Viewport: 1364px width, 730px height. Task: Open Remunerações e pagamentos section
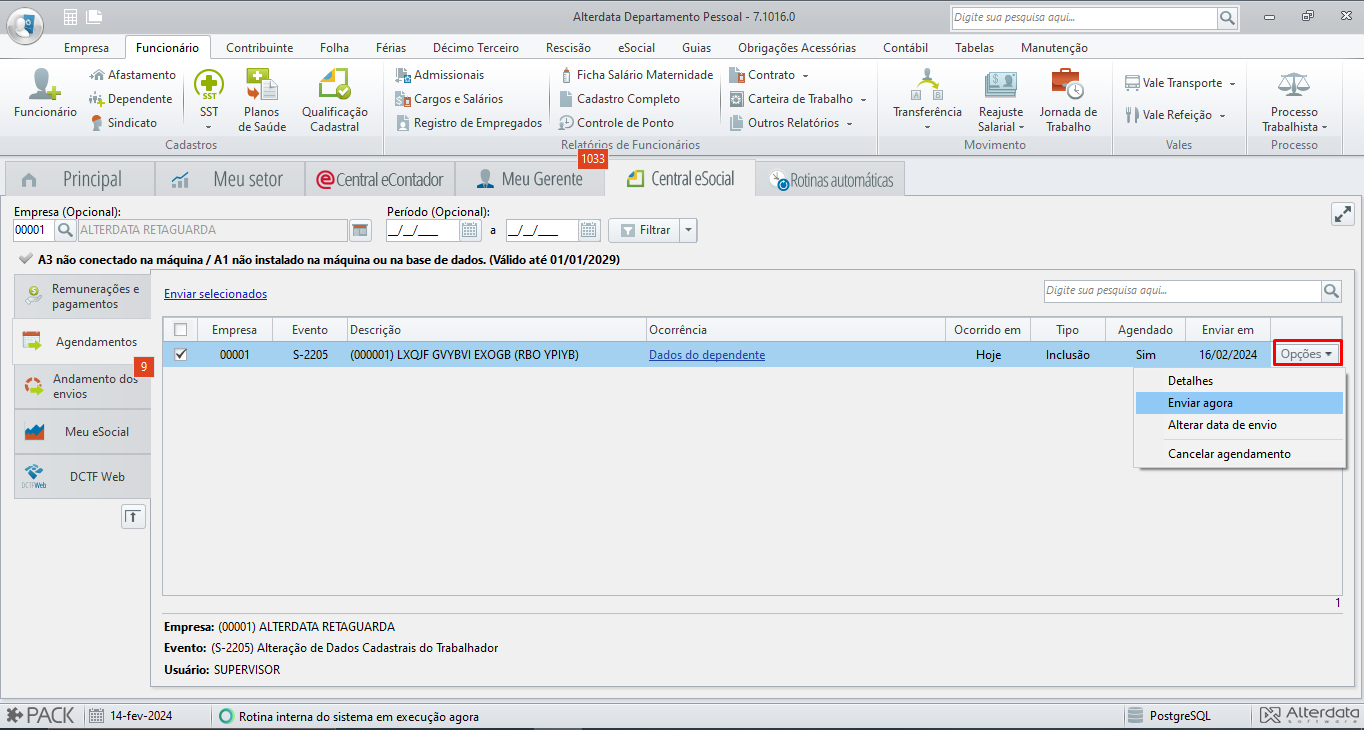(82, 296)
